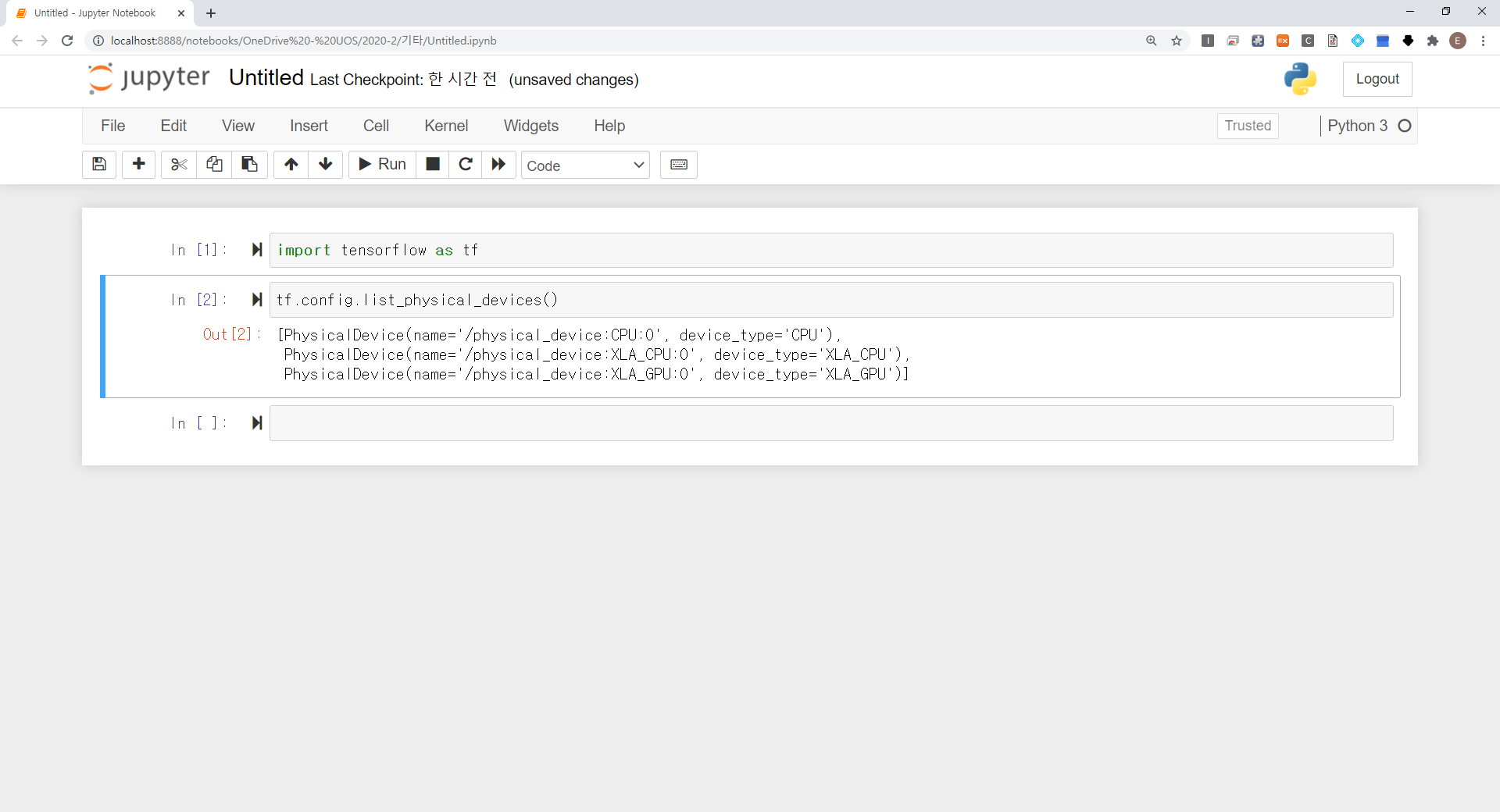Click the browser address bar URL
1500x812 pixels.
[x=304, y=41]
